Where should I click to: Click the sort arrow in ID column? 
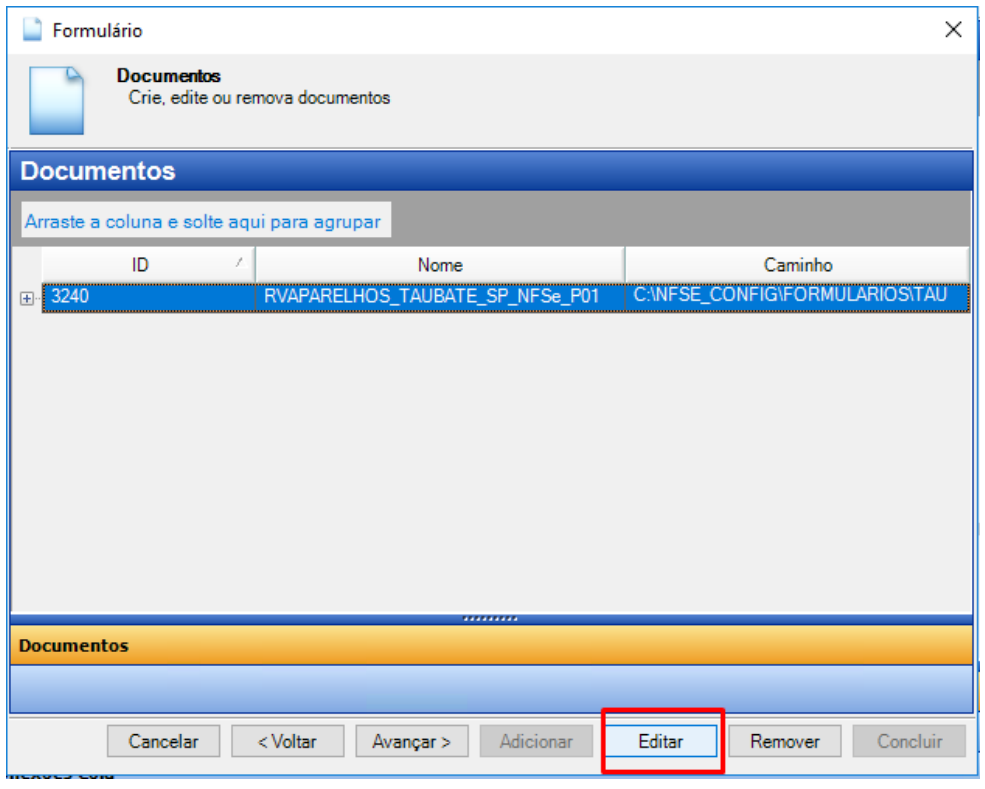click(x=239, y=263)
